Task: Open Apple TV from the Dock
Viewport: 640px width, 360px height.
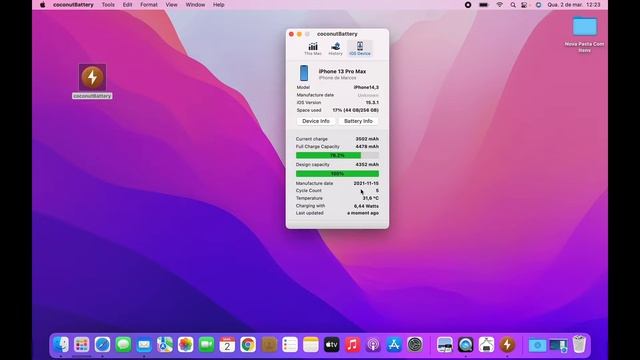Action: tap(331, 345)
